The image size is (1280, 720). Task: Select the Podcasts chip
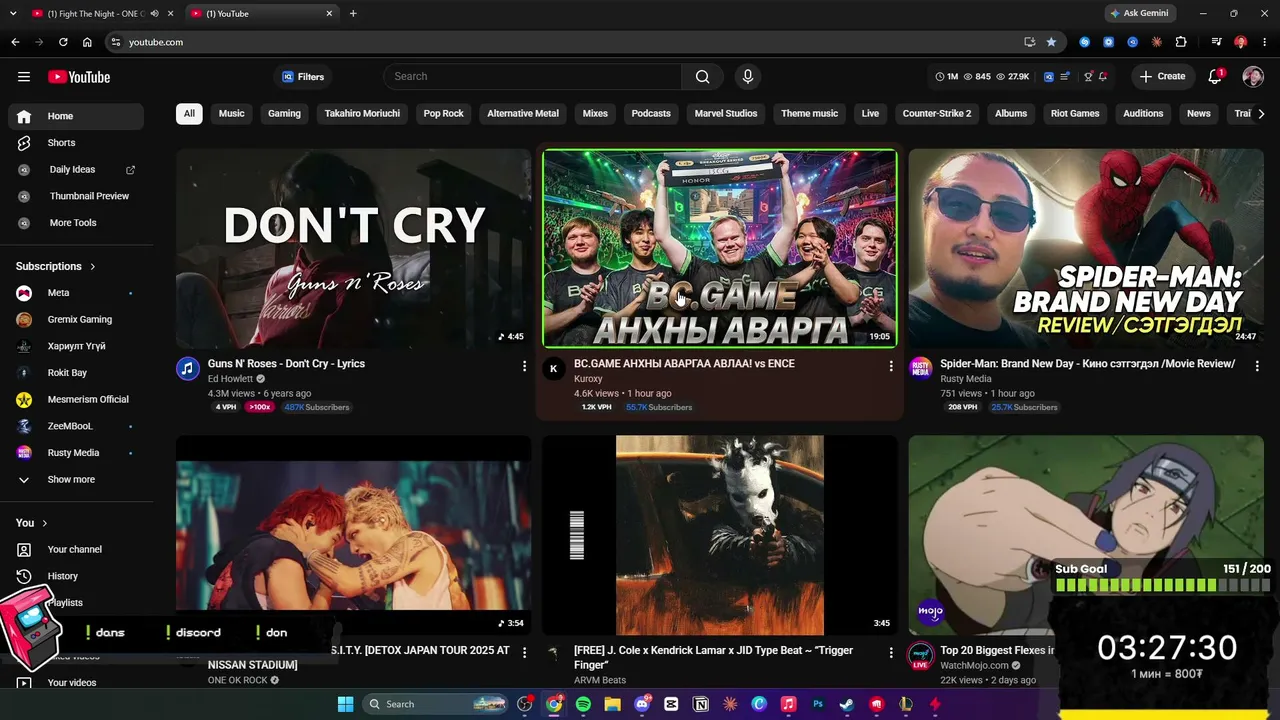651,114
